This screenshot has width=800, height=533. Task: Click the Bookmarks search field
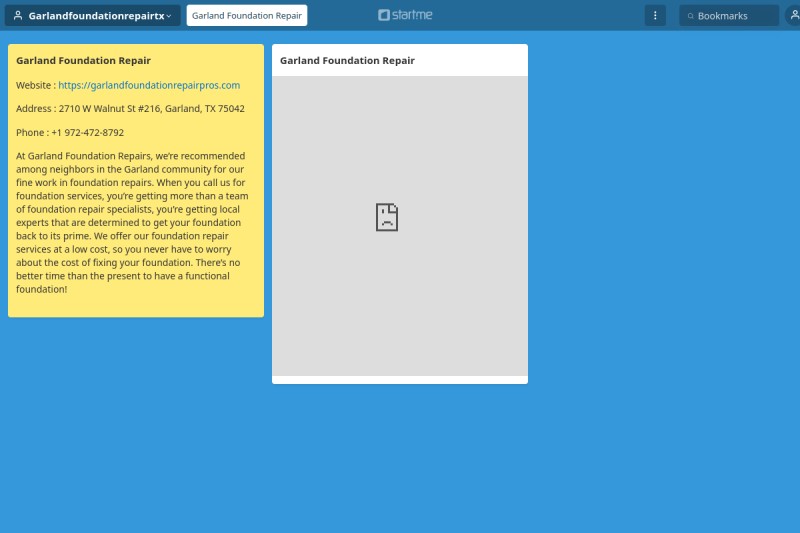(x=729, y=16)
